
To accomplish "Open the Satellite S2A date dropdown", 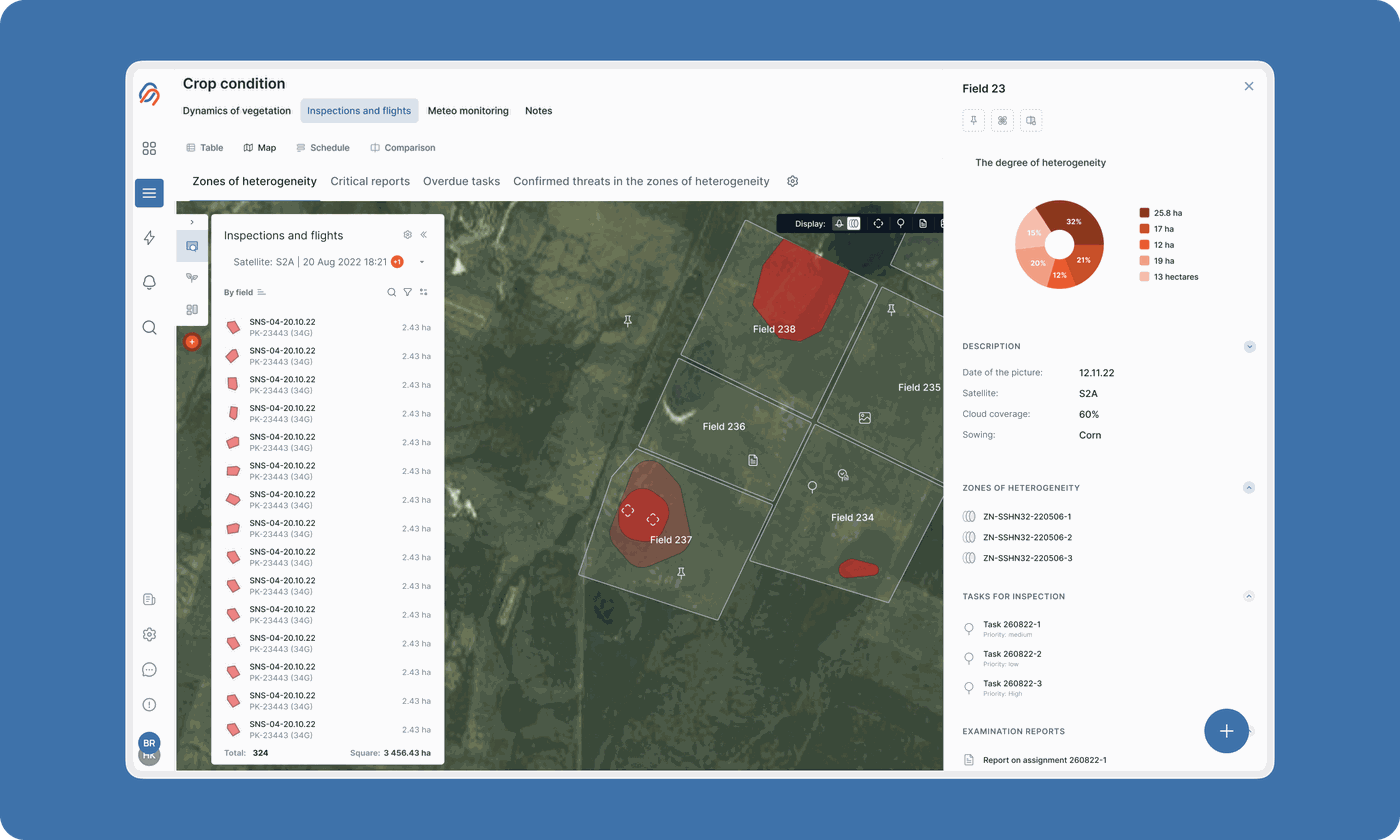I will click(421, 262).
